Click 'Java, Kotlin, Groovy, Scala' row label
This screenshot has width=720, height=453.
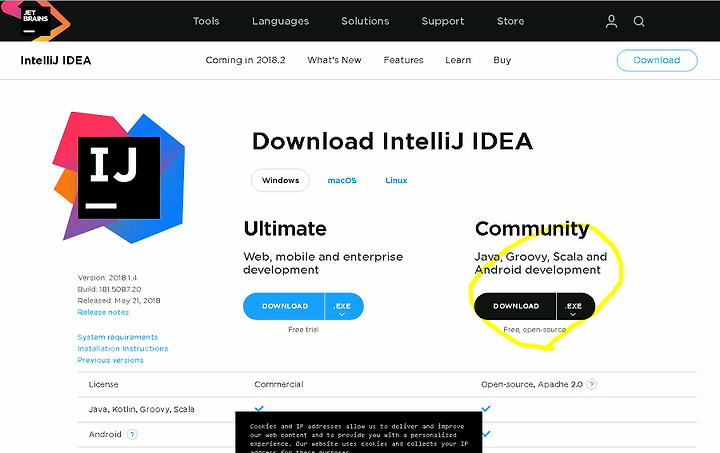click(141, 409)
